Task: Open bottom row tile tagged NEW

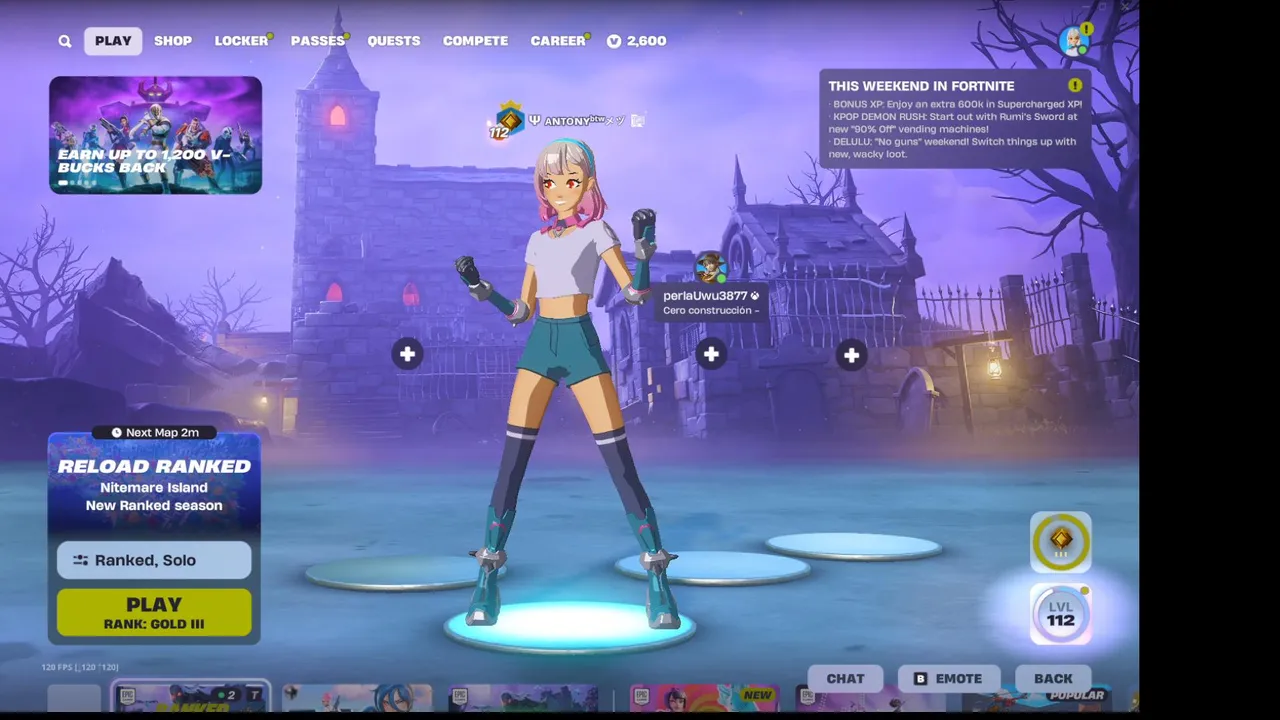Action: pos(704,698)
